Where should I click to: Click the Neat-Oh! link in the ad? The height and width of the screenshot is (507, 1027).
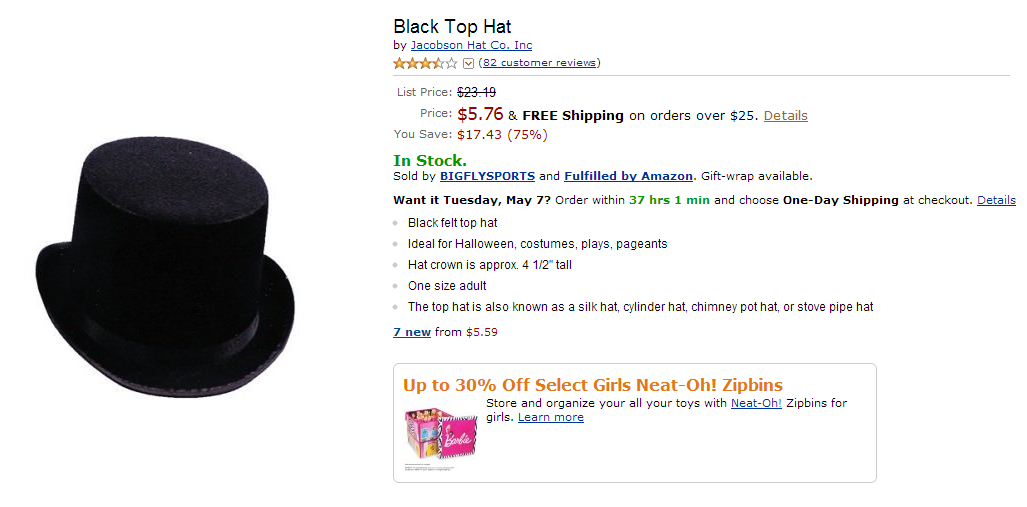point(756,403)
